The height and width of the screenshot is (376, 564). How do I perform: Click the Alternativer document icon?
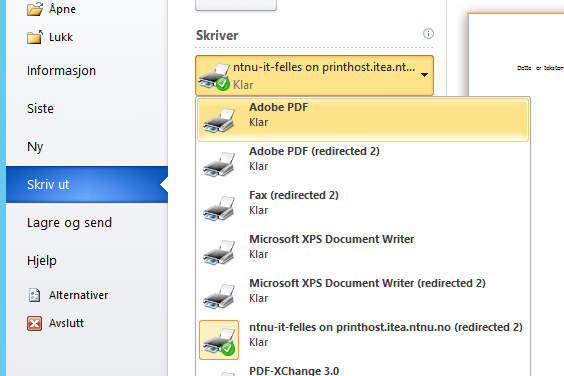click(35, 295)
